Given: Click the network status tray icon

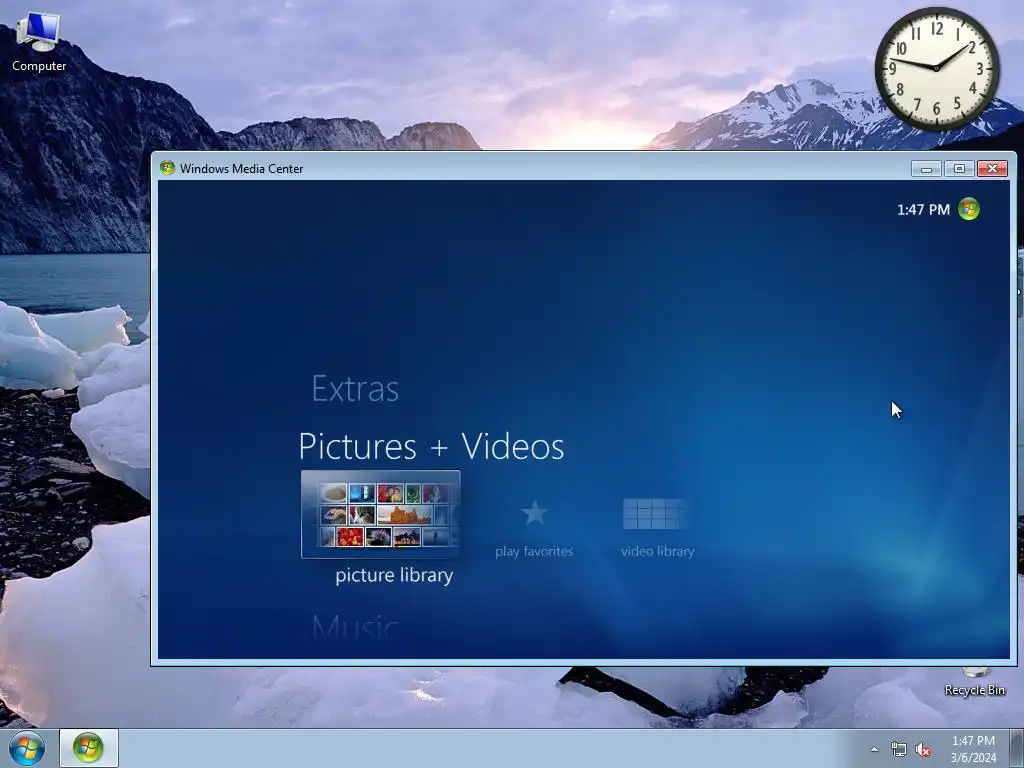Looking at the screenshot, I should [899, 750].
